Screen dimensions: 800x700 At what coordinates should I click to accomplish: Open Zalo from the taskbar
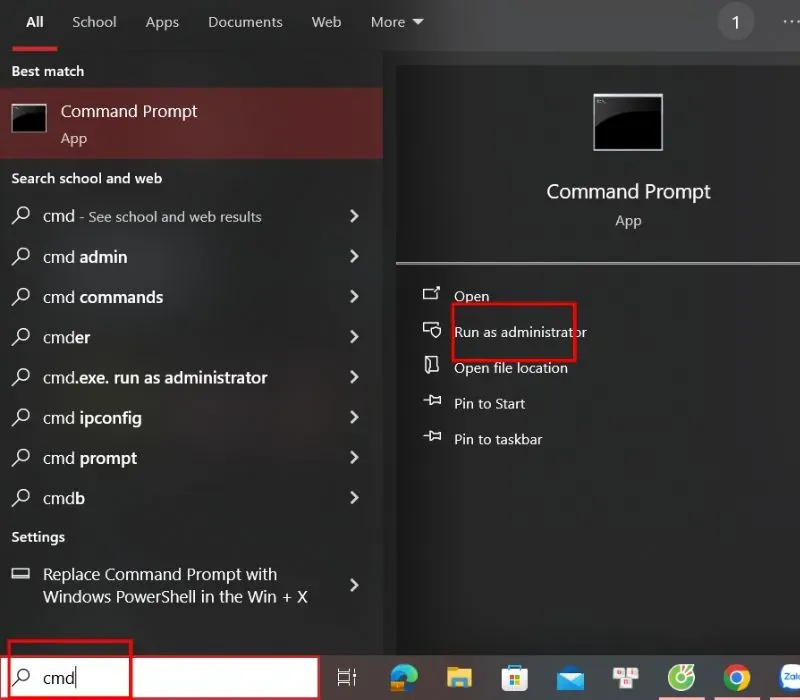point(790,677)
